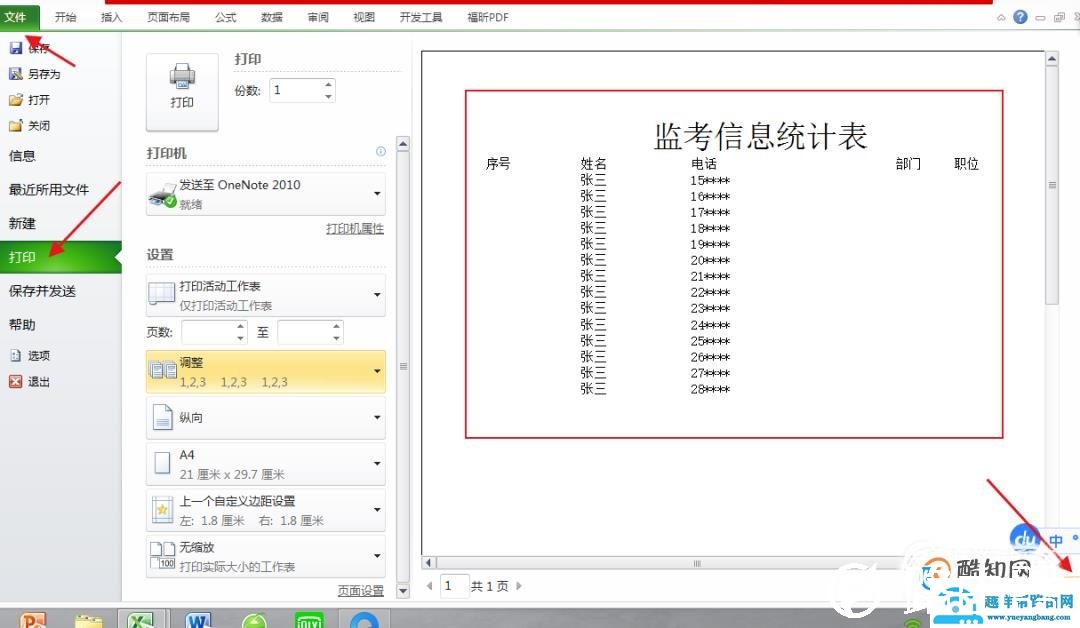The width and height of the screenshot is (1080, 628).
Task: Click the printer info icon beside 打印机
Action: 381,151
